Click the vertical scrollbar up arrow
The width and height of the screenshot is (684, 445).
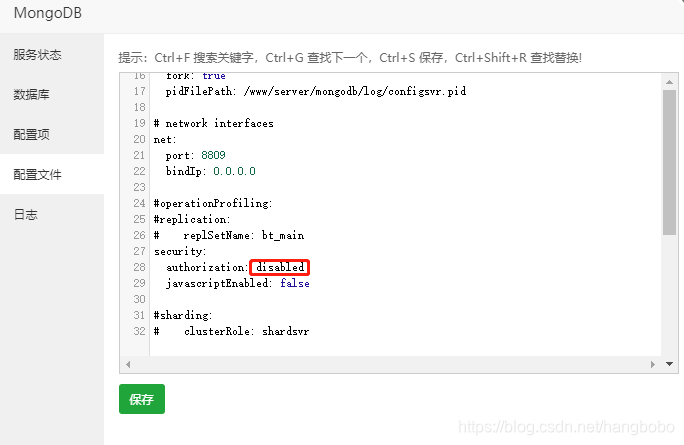click(x=669, y=82)
